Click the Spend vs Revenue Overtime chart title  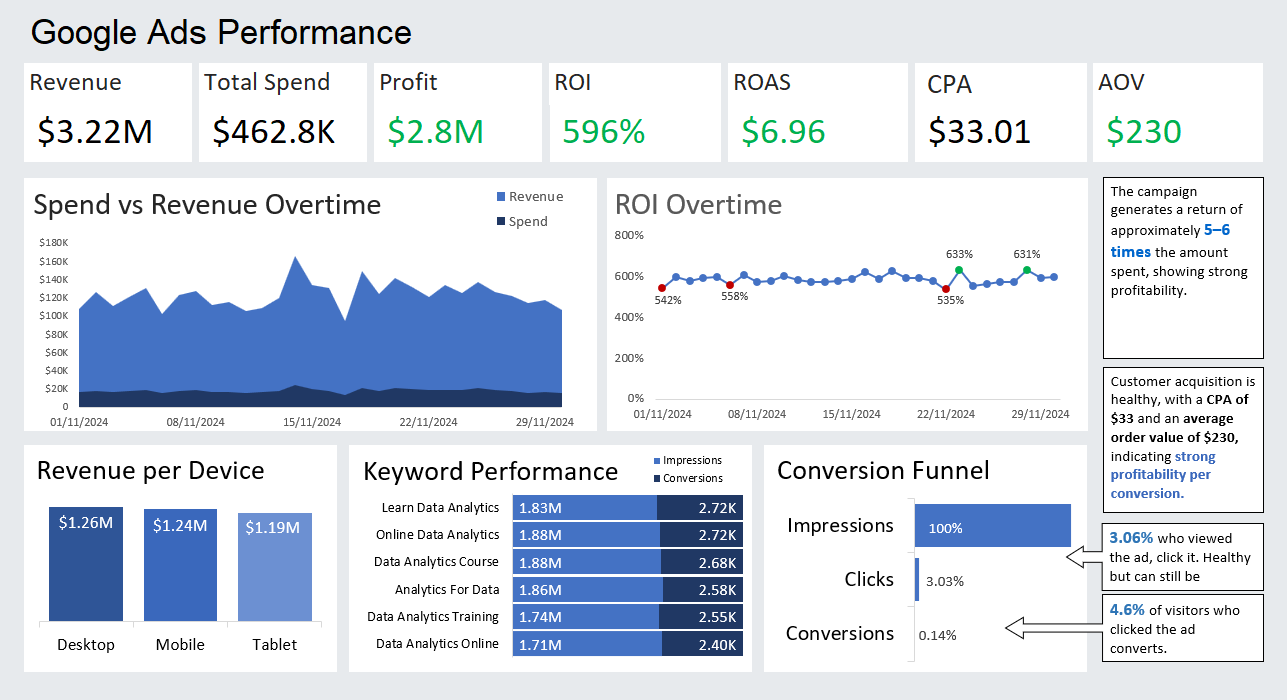pos(207,205)
